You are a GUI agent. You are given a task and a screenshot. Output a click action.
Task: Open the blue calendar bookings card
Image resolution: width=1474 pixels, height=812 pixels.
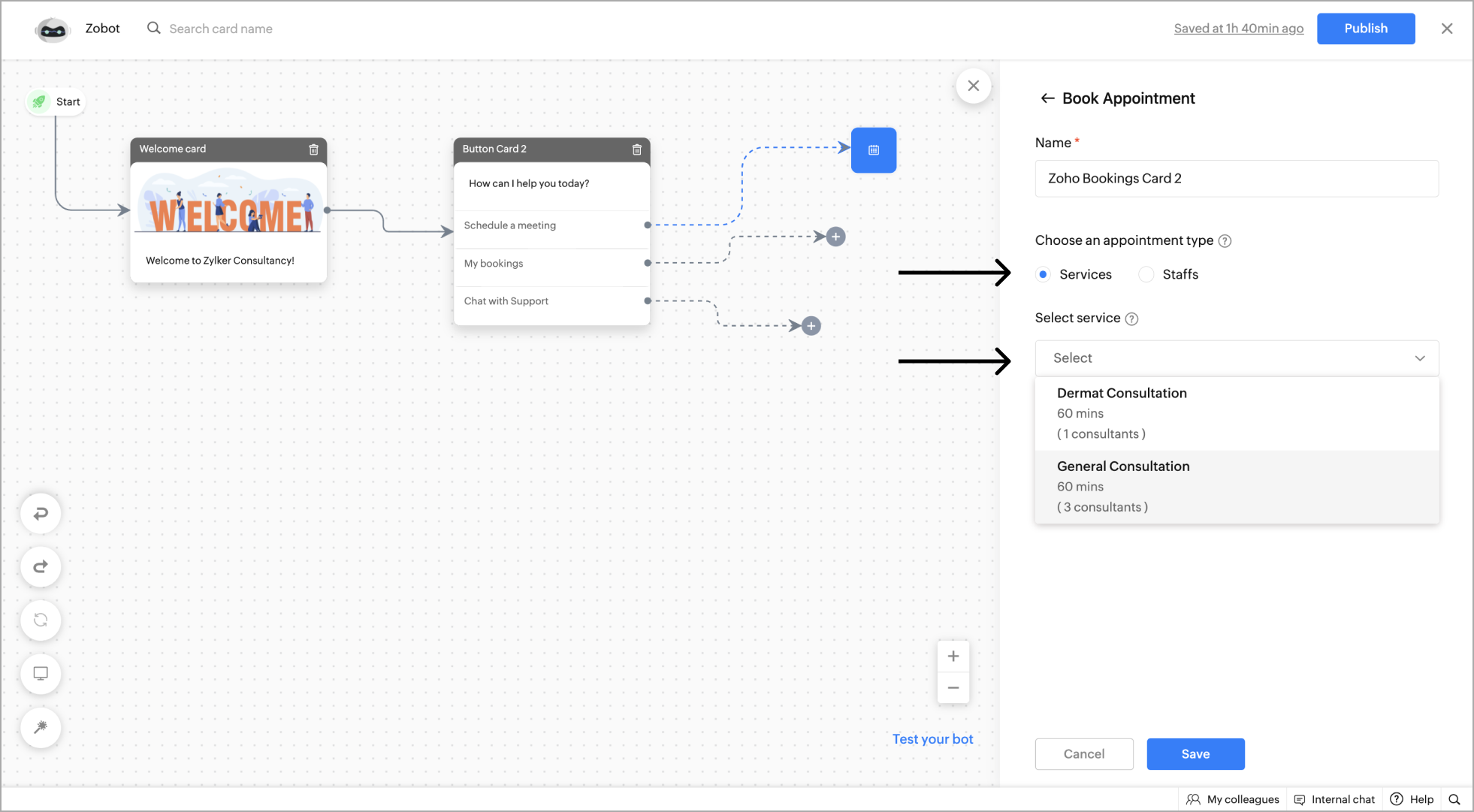tap(873, 150)
